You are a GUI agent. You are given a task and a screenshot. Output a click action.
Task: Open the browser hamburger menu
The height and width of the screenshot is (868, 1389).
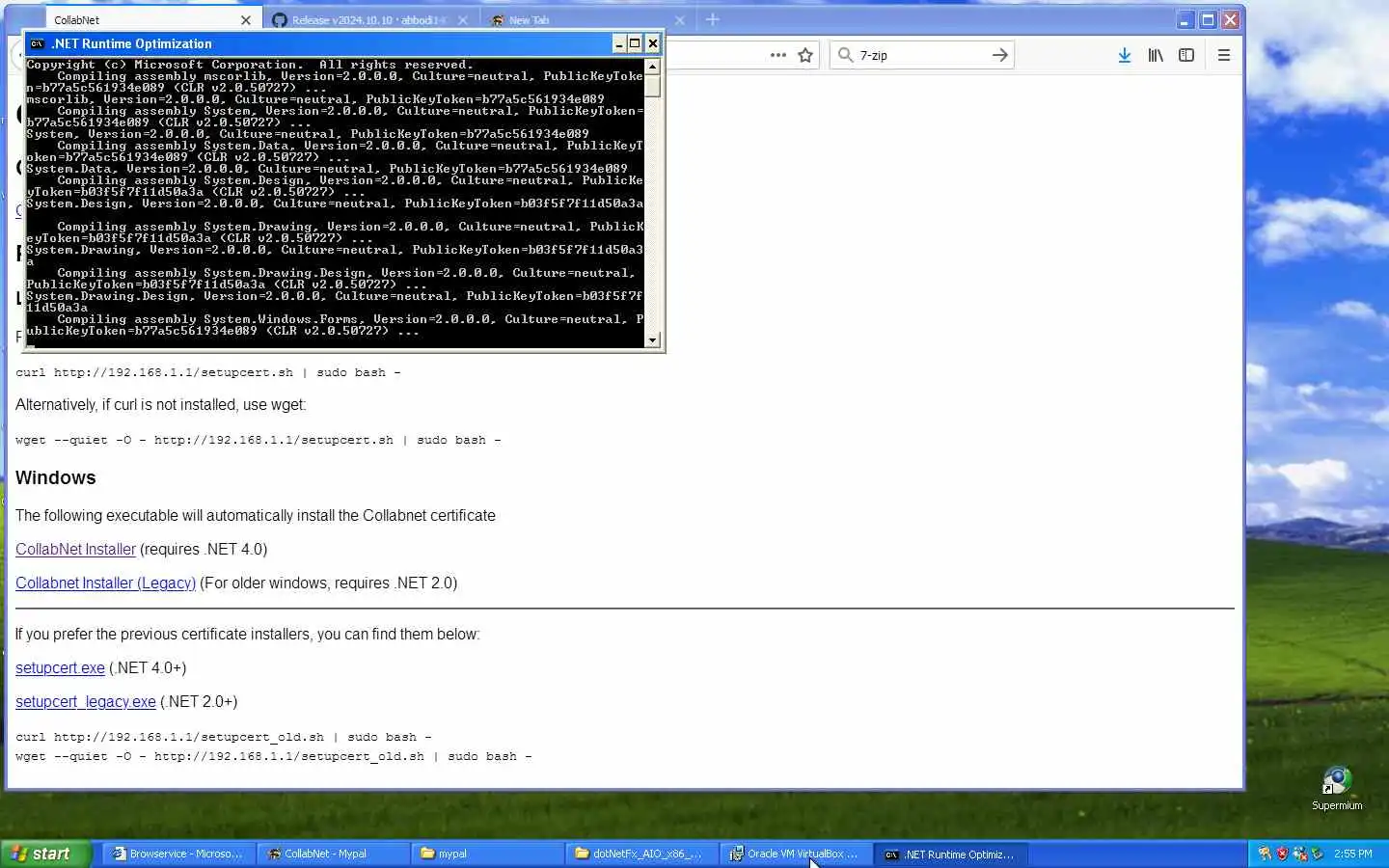click(1224, 56)
